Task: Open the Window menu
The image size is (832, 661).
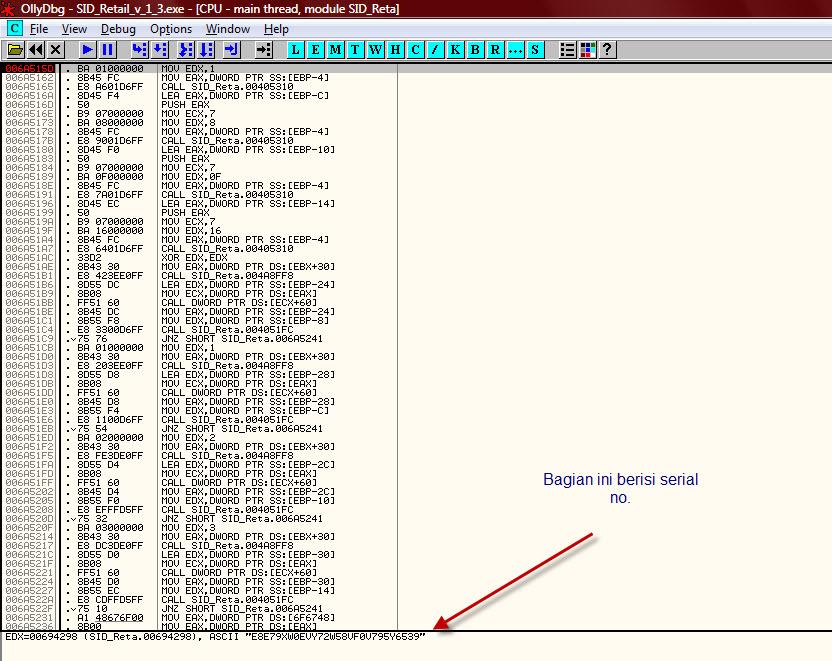Action: pos(228,29)
